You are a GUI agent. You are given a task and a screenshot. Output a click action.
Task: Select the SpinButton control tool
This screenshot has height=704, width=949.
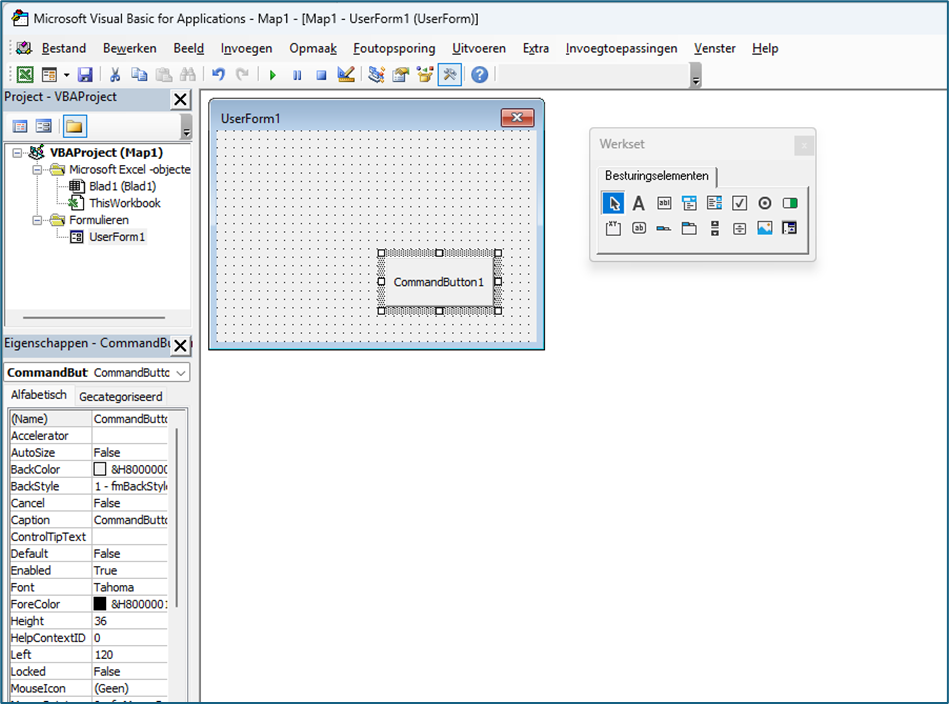pos(739,228)
